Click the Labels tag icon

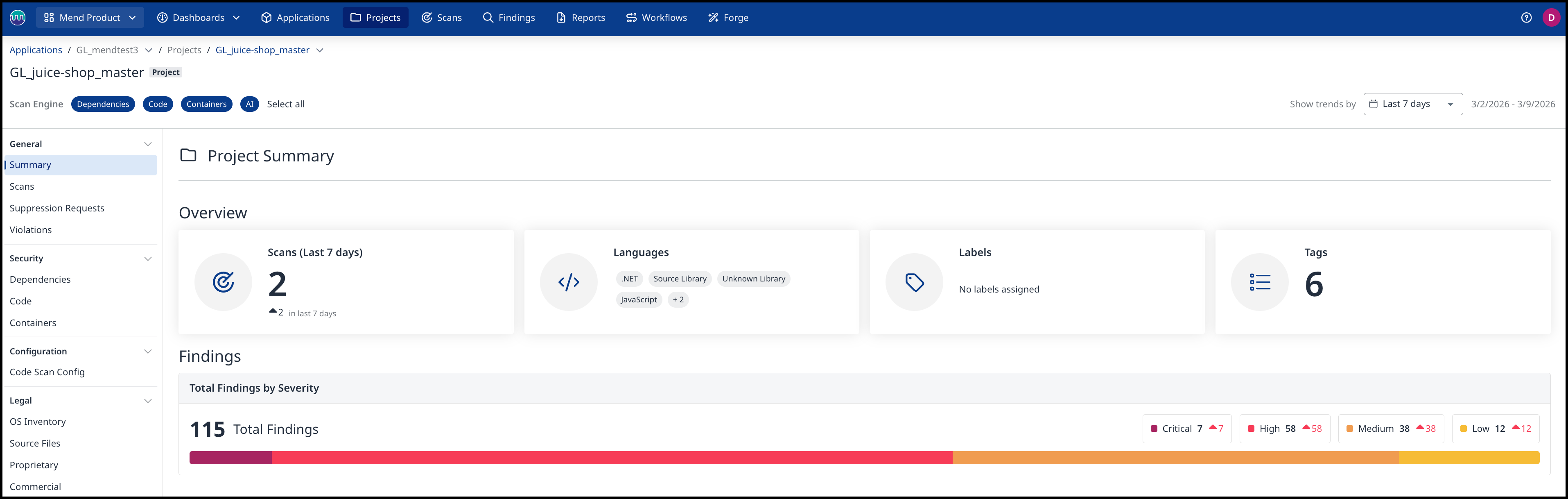pyautogui.click(x=914, y=282)
